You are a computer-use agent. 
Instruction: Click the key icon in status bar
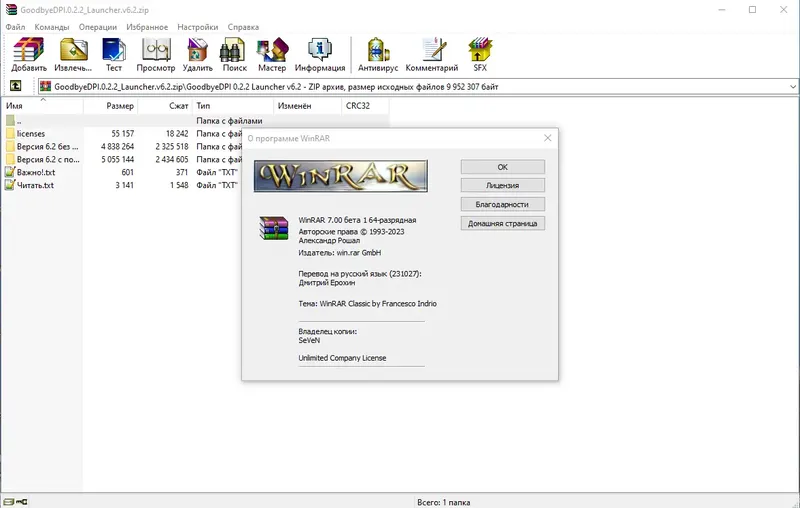(21, 502)
